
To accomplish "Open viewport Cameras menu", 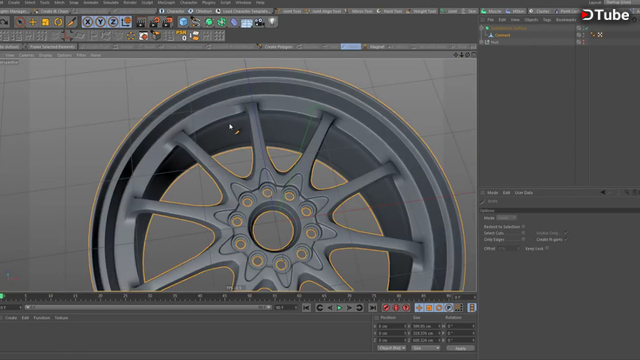I will 26,55.
